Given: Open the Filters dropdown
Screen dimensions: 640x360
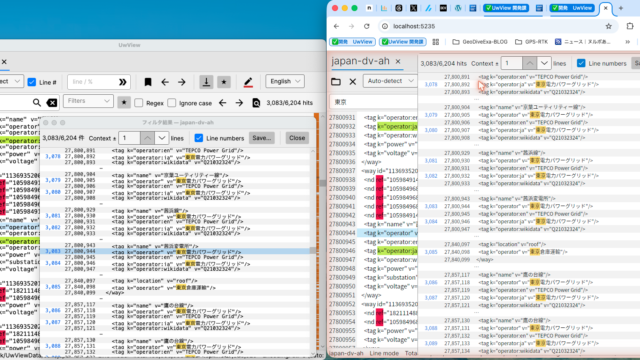Looking at the screenshot, I should tap(88, 101).
